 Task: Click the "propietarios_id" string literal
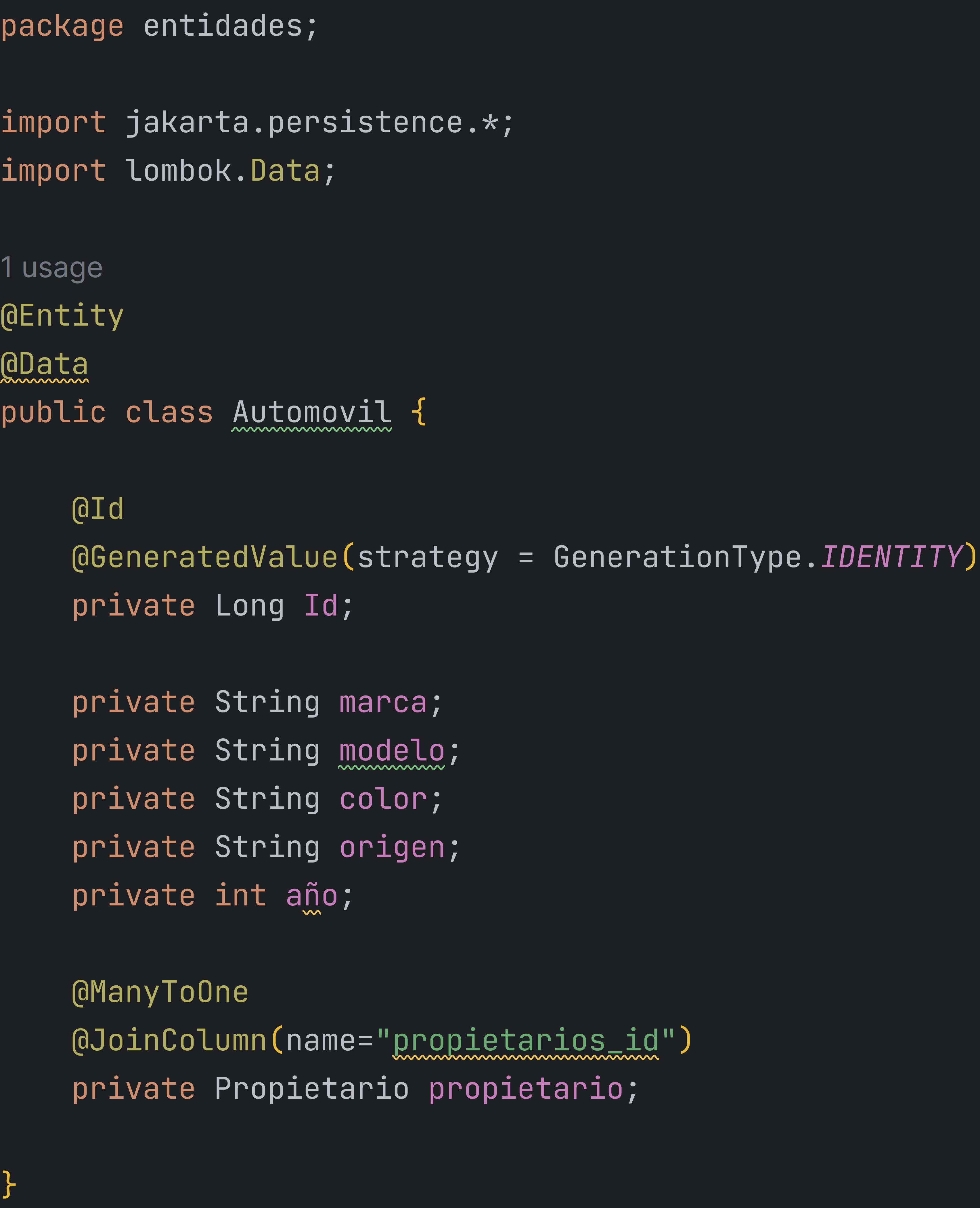525,1041
